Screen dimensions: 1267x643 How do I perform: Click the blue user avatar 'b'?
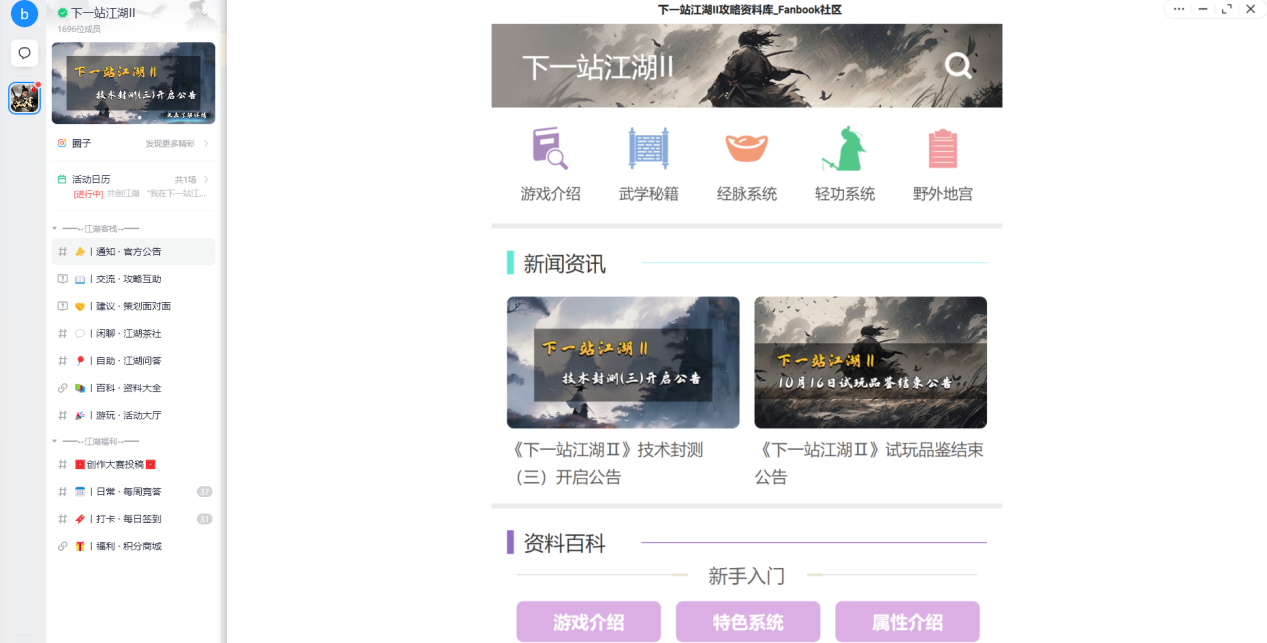(x=24, y=14)
